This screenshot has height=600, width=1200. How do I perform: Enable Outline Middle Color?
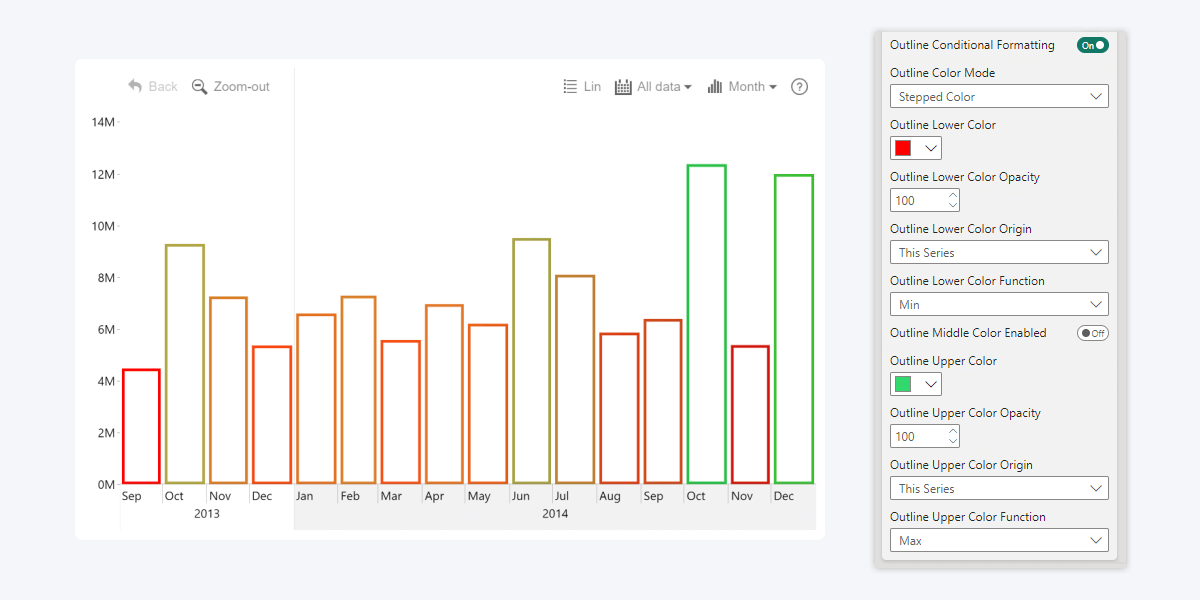point(1092,332)
